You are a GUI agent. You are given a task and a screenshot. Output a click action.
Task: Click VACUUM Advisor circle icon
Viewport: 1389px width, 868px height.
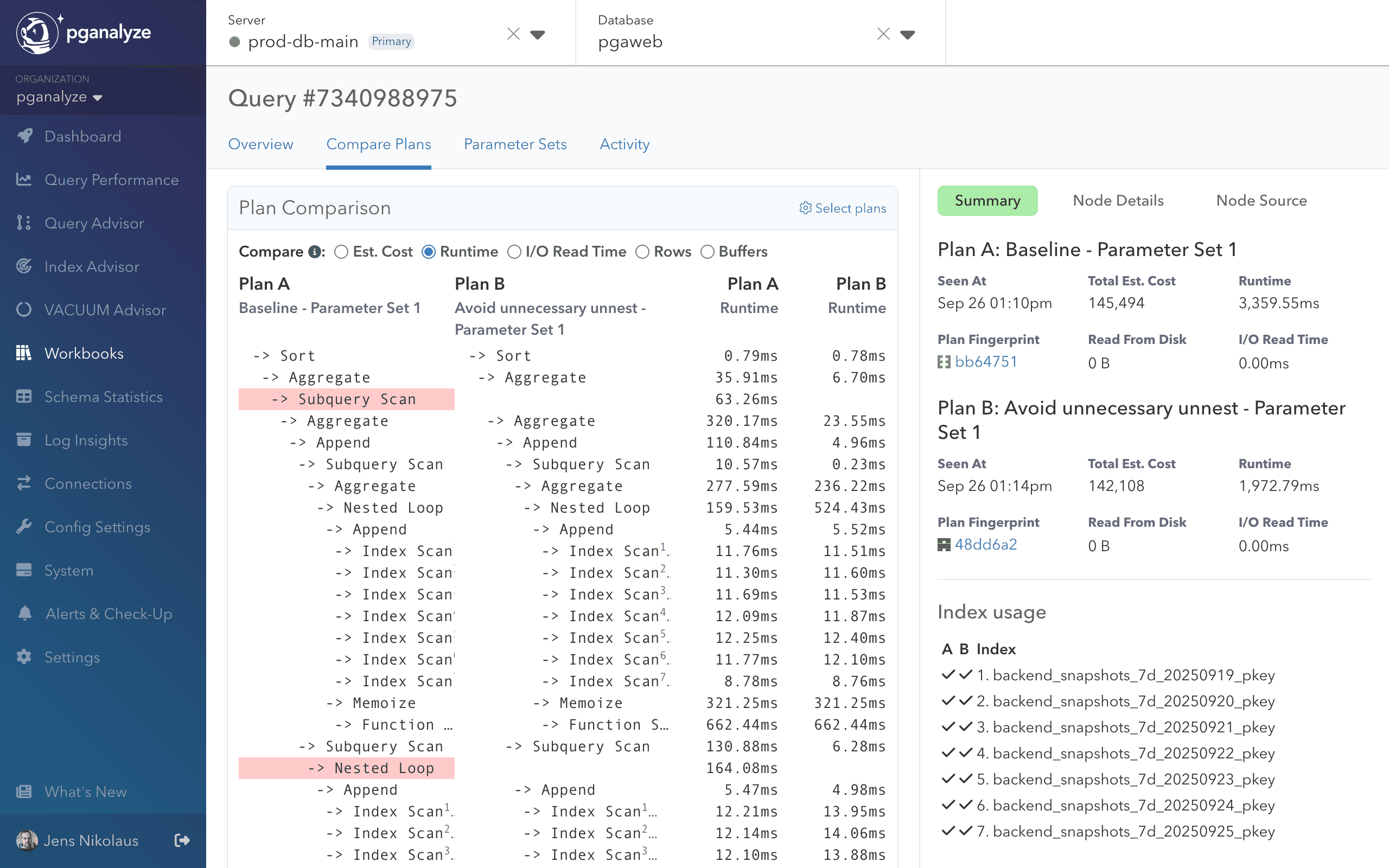(24, 310)
